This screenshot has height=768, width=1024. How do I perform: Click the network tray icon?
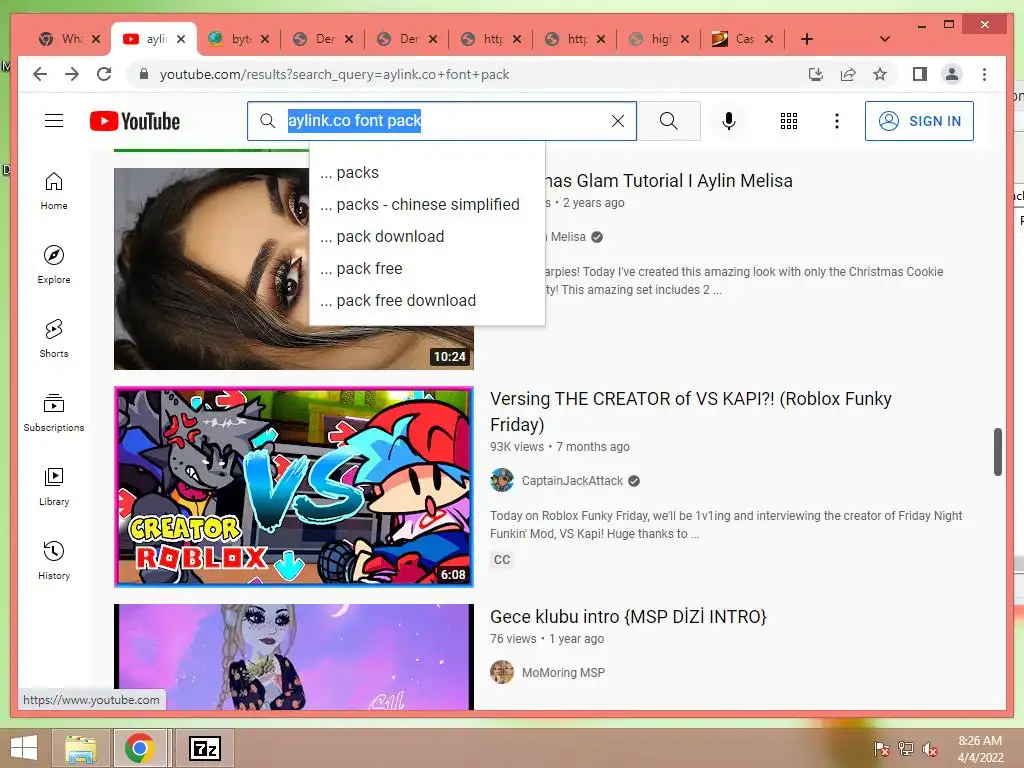[x=906, y=749]
